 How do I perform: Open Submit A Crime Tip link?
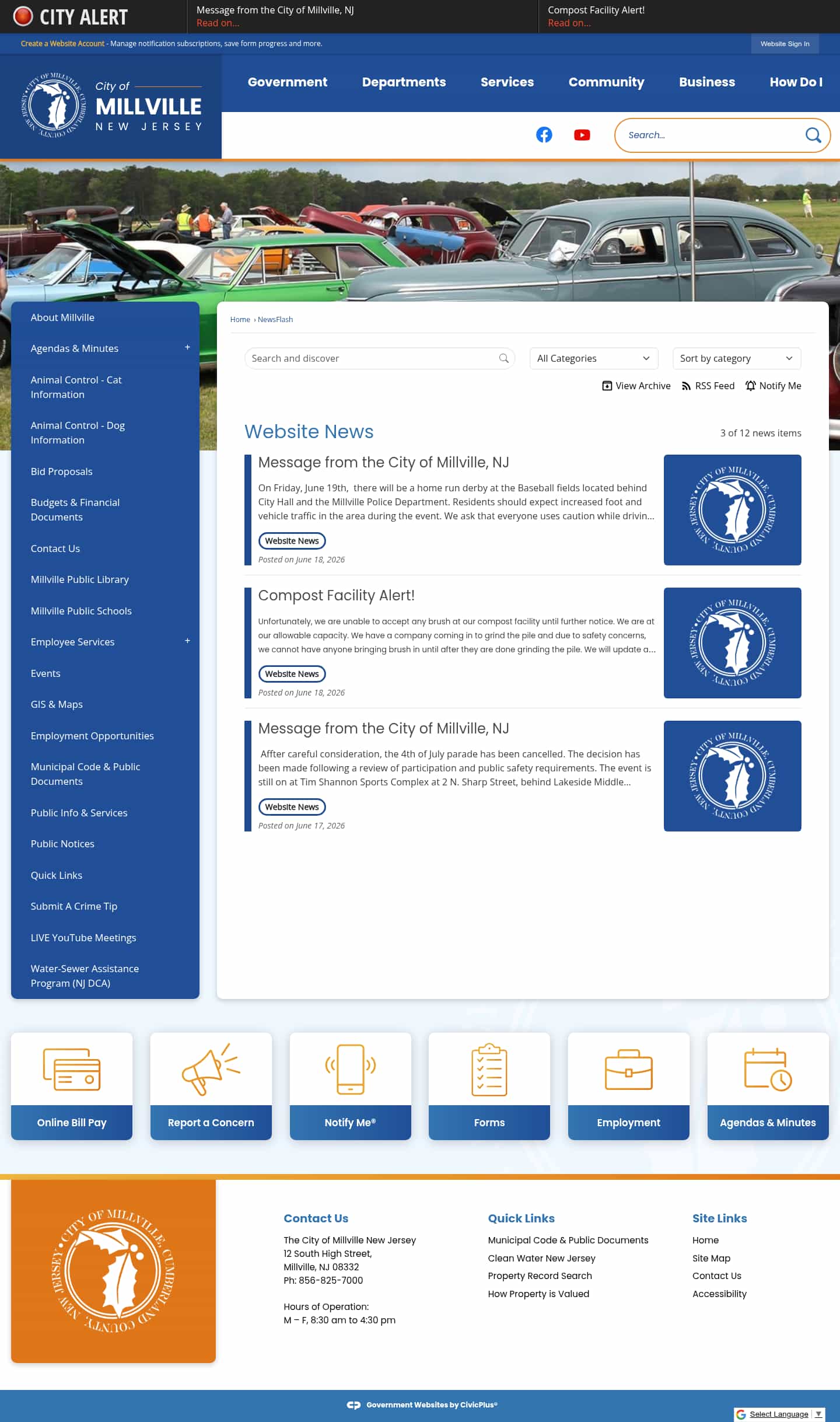coord(74,906)
